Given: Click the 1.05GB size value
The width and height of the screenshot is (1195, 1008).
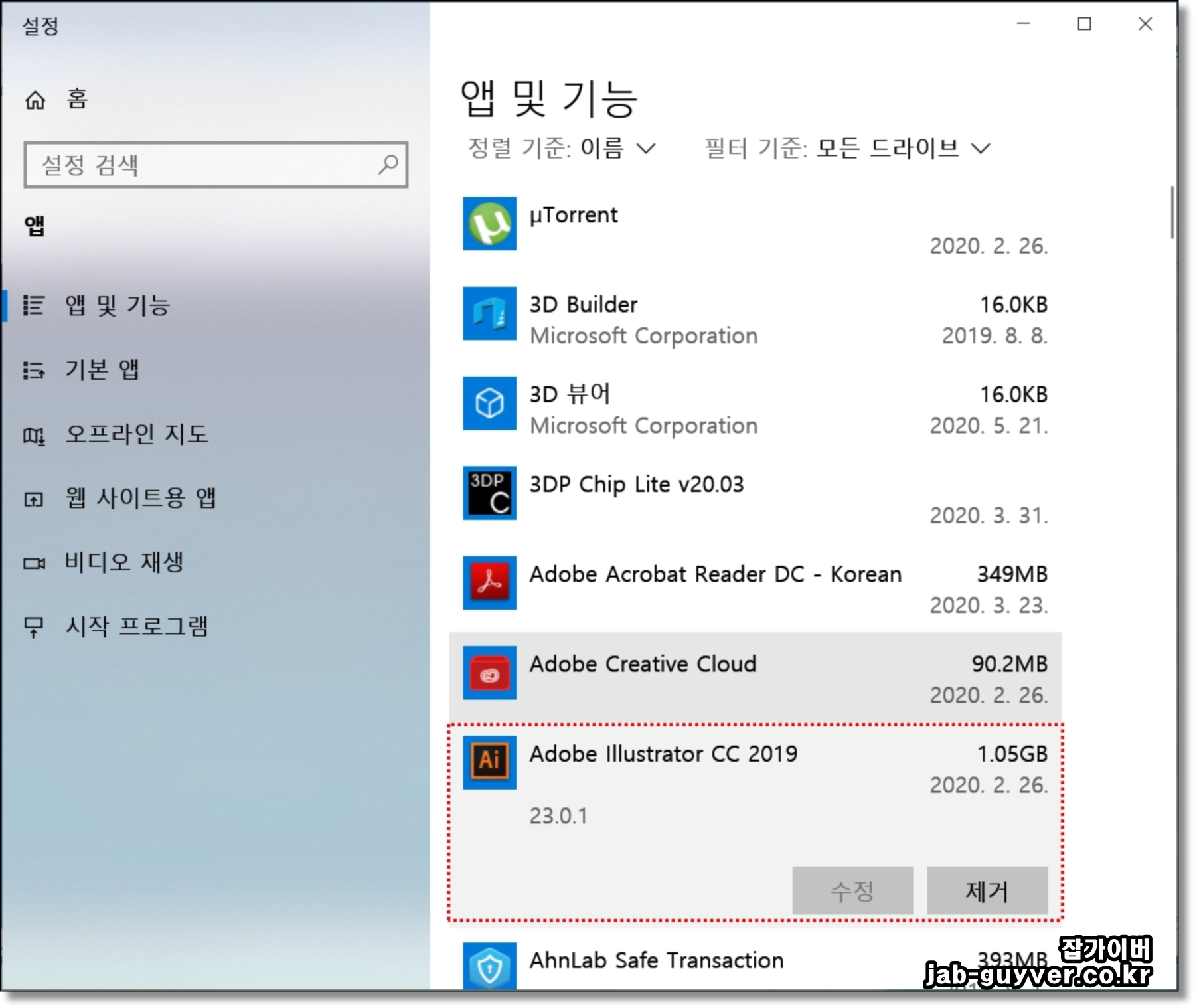Looking at the screenshot, I should 1012,754.
